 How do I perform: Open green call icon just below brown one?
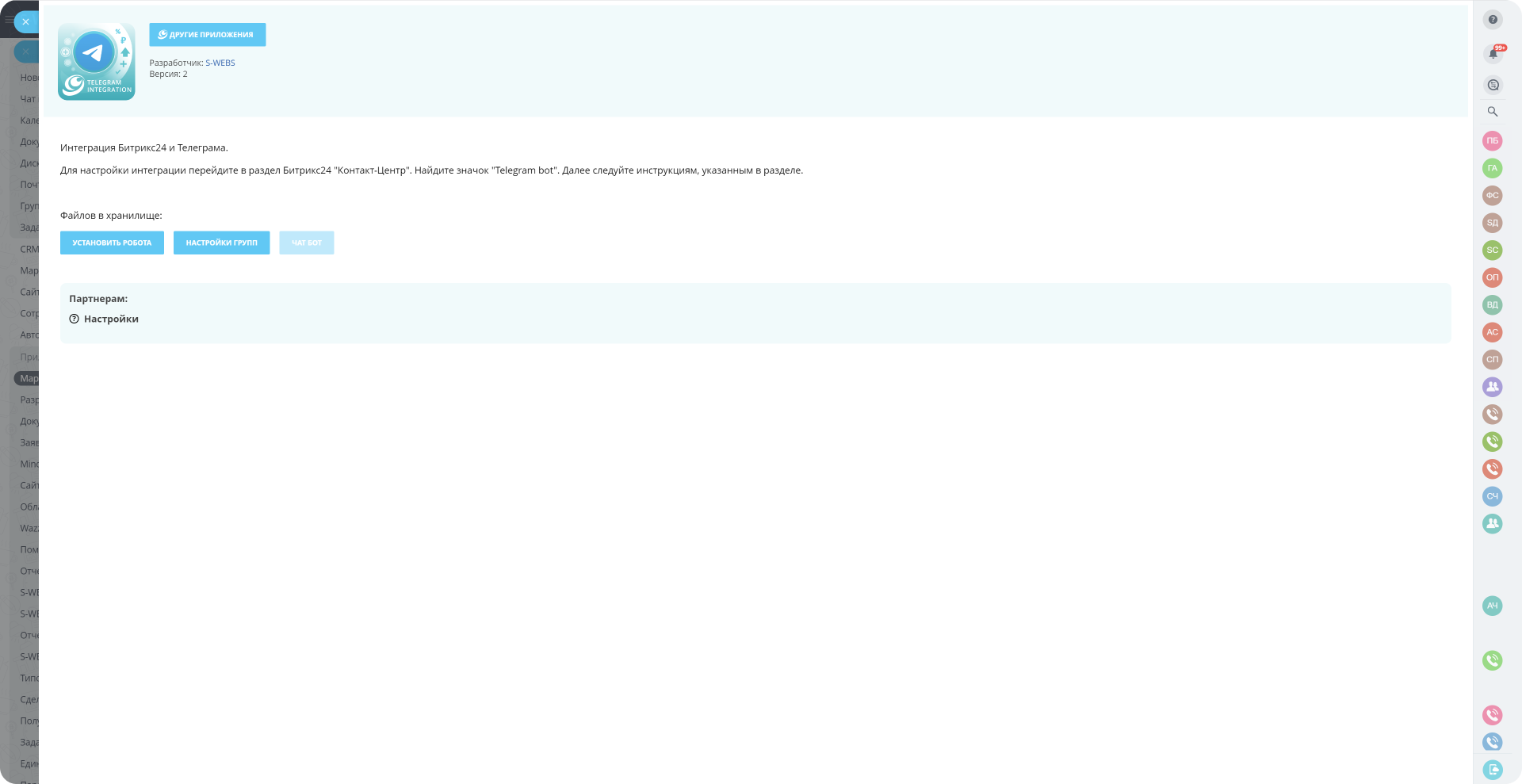(1493, 442)
